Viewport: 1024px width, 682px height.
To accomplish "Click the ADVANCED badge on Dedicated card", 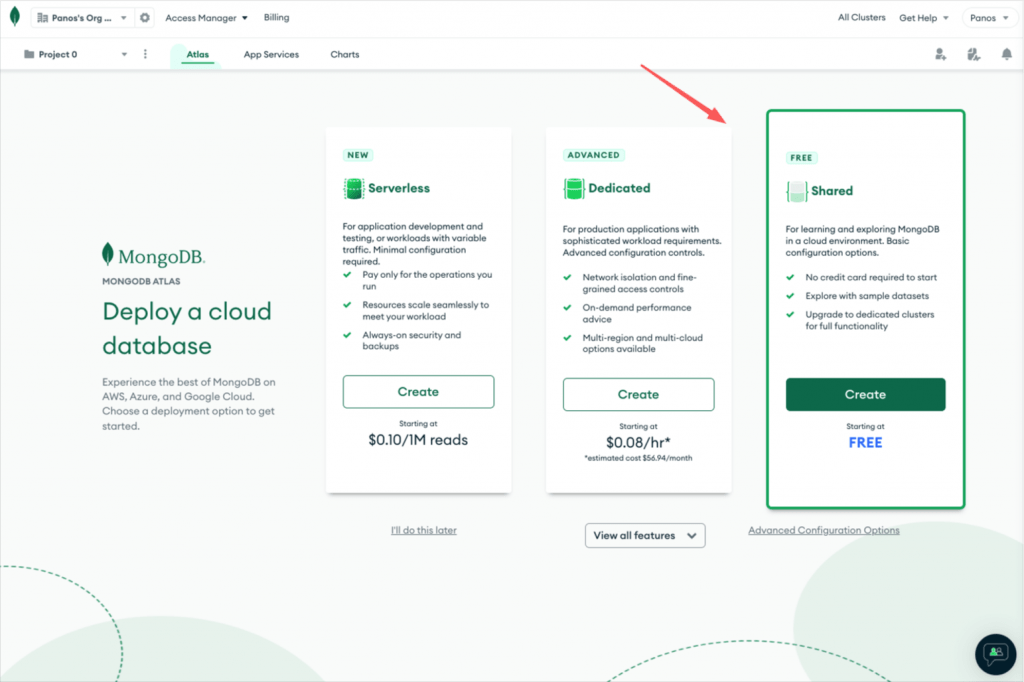I will point(594,155).
